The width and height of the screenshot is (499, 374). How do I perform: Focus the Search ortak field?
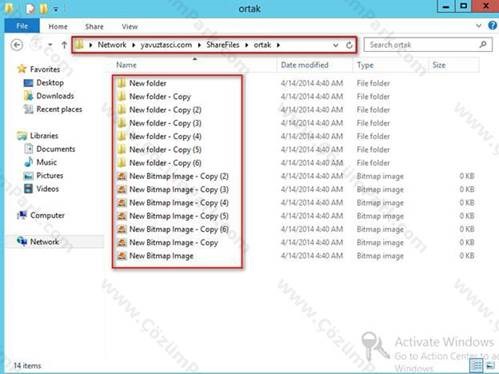point(428,45)
